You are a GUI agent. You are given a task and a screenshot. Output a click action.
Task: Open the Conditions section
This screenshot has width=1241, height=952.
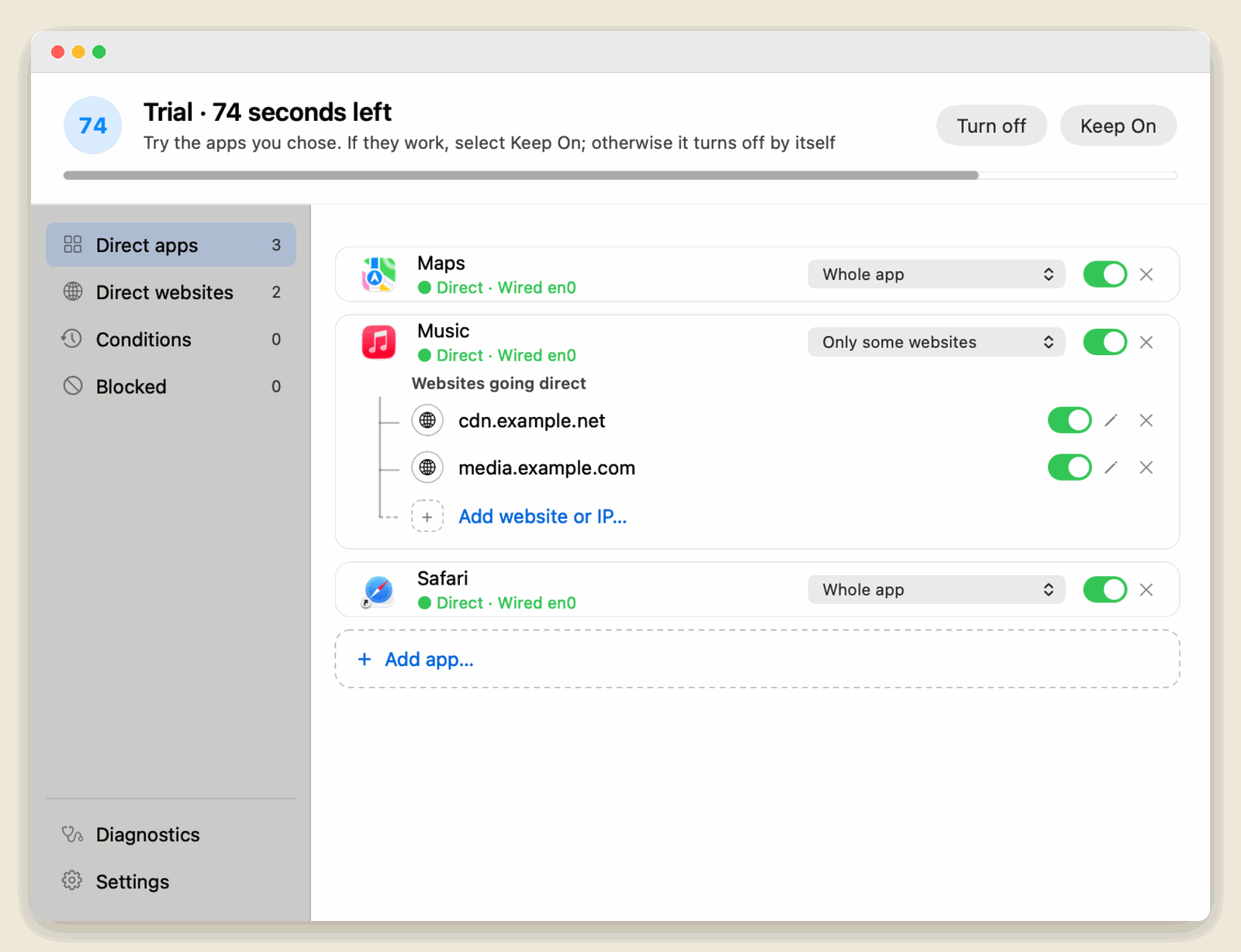(171, 340)
